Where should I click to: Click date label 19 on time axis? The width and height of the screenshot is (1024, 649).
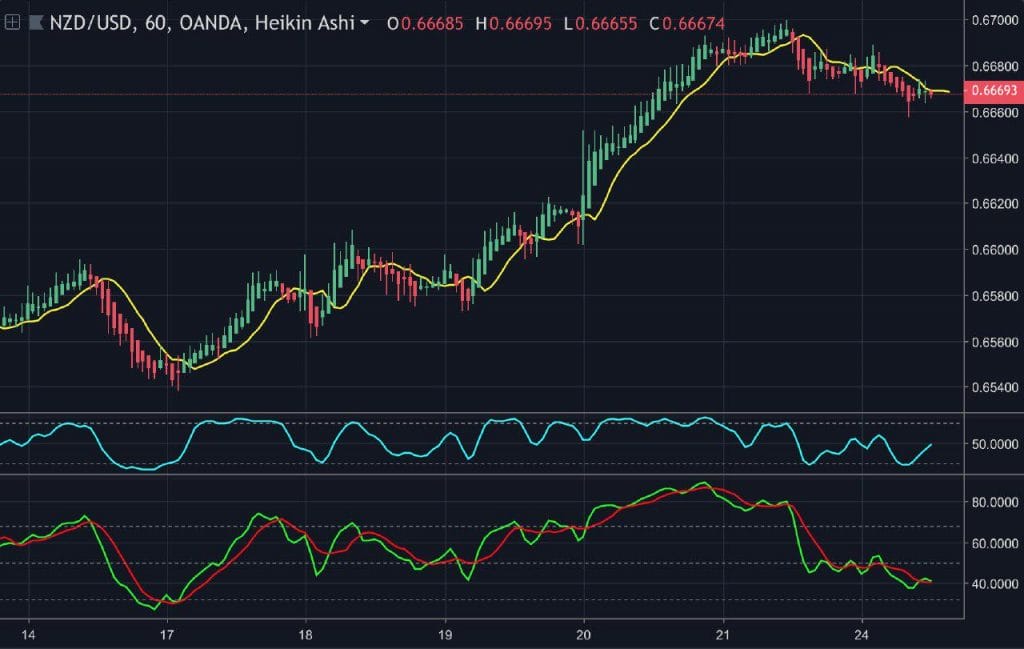pyautogui.click(x=445, y=635)
